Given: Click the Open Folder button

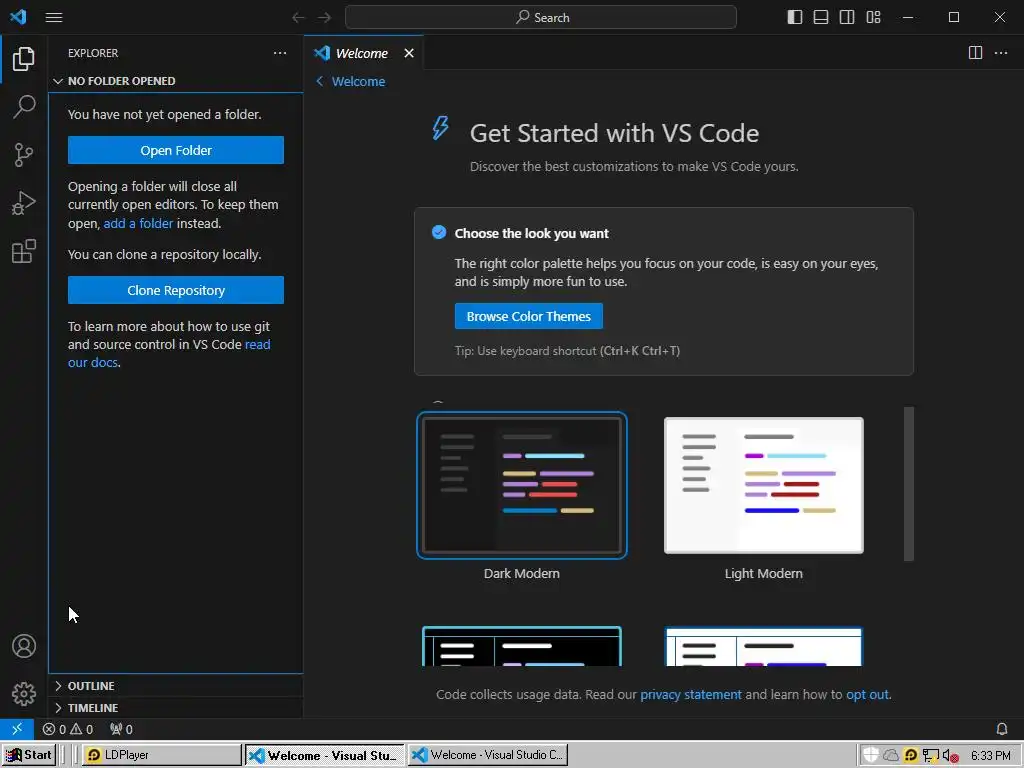Looking at the screenshot, I should [176, 150].
